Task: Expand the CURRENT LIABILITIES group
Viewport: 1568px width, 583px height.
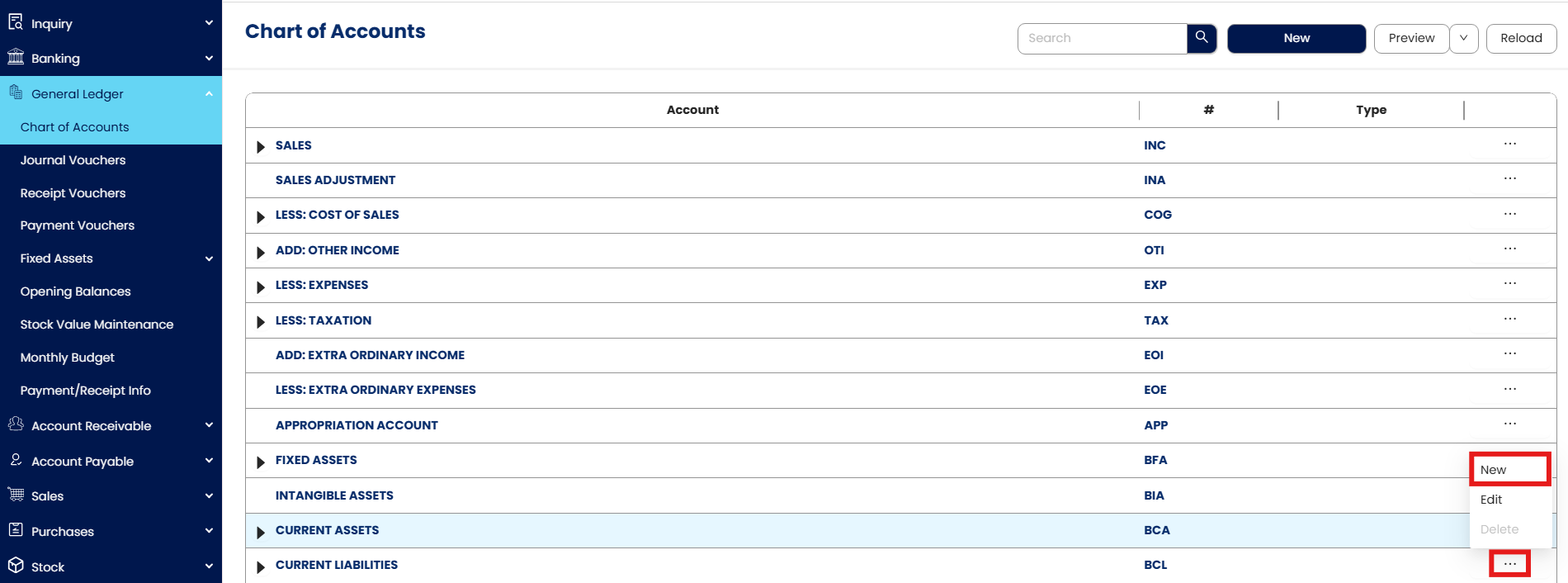Action: pyautogui.click(x=261, y=567)
